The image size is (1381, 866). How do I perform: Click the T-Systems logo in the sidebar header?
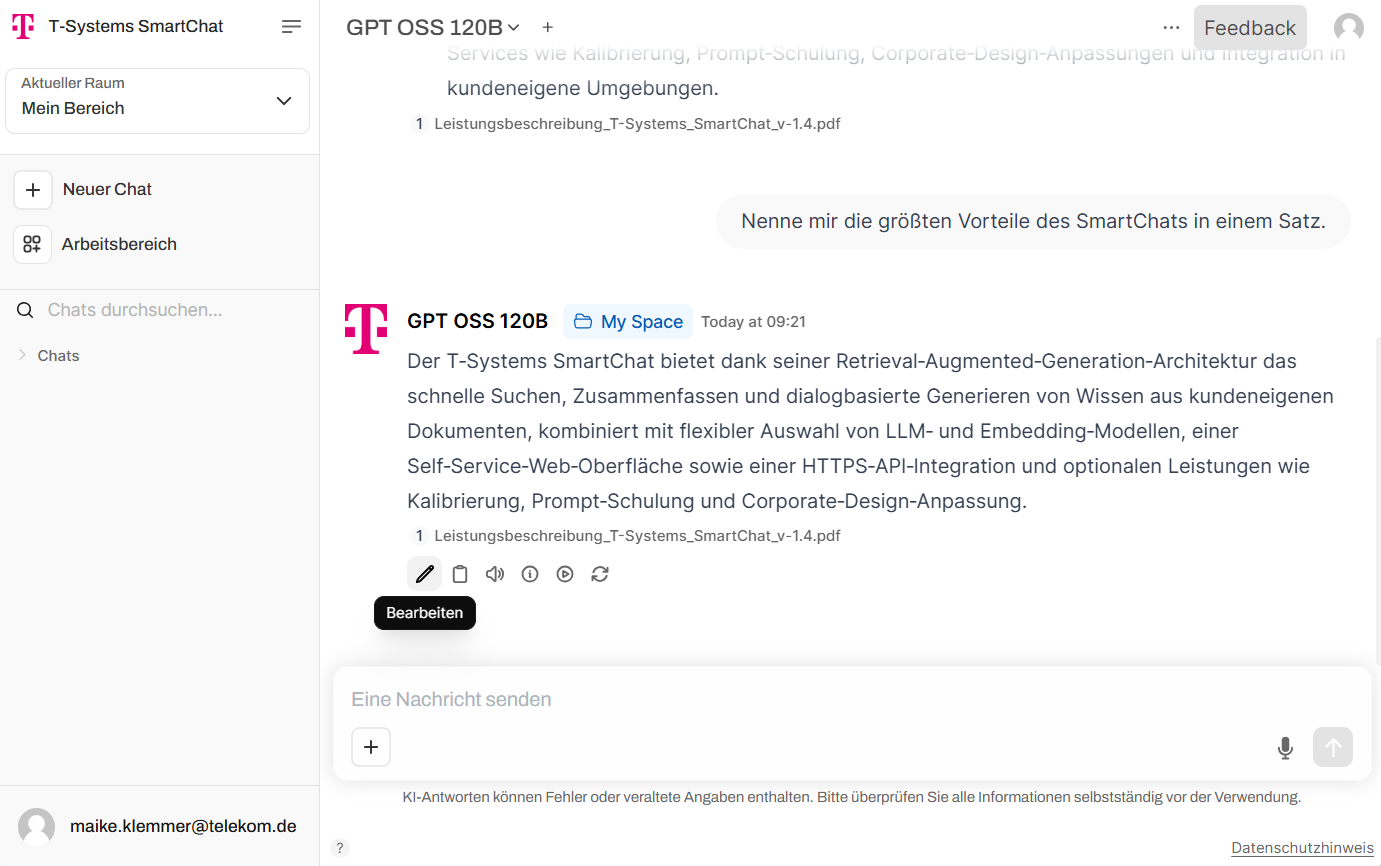coord(23,27)
